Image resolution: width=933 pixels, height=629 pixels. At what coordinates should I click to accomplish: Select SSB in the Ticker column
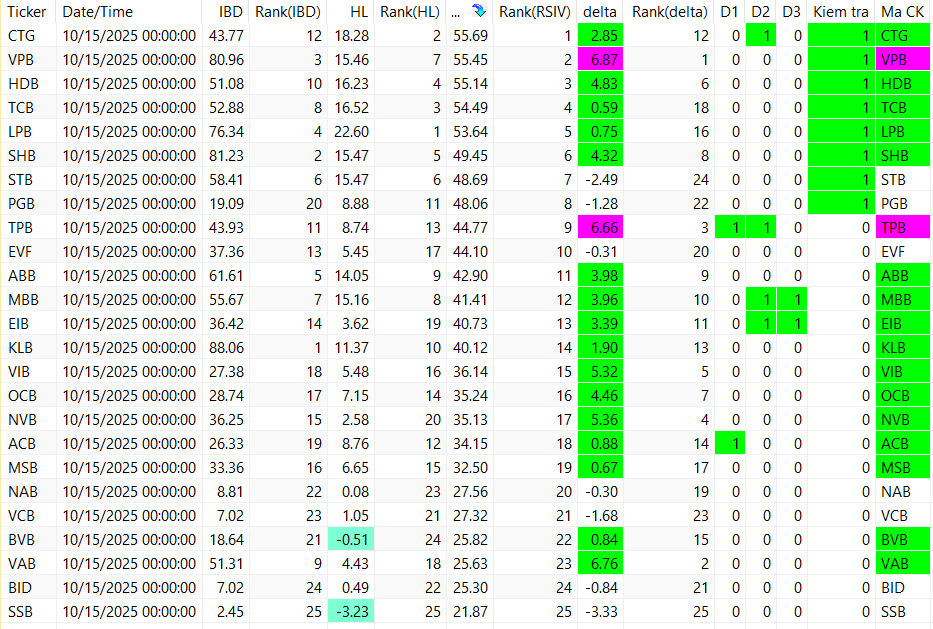[20, 612]
